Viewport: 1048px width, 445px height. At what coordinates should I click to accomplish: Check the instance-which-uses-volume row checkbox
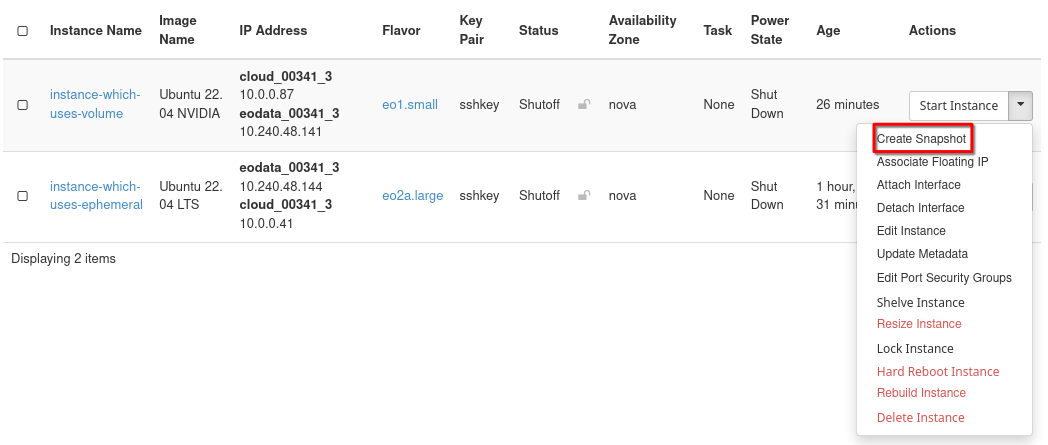22,105
